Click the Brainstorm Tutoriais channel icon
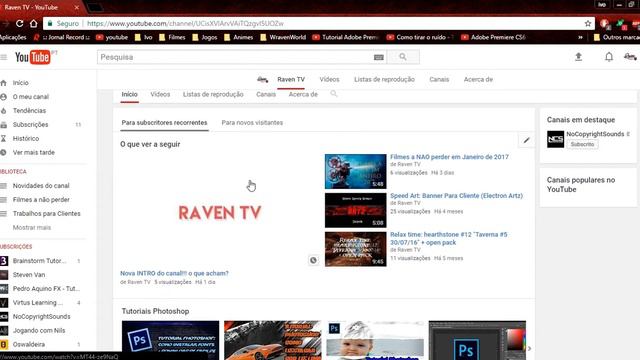Image resolution: width=640 pixels, height=360 pixels. click(4, 261)
